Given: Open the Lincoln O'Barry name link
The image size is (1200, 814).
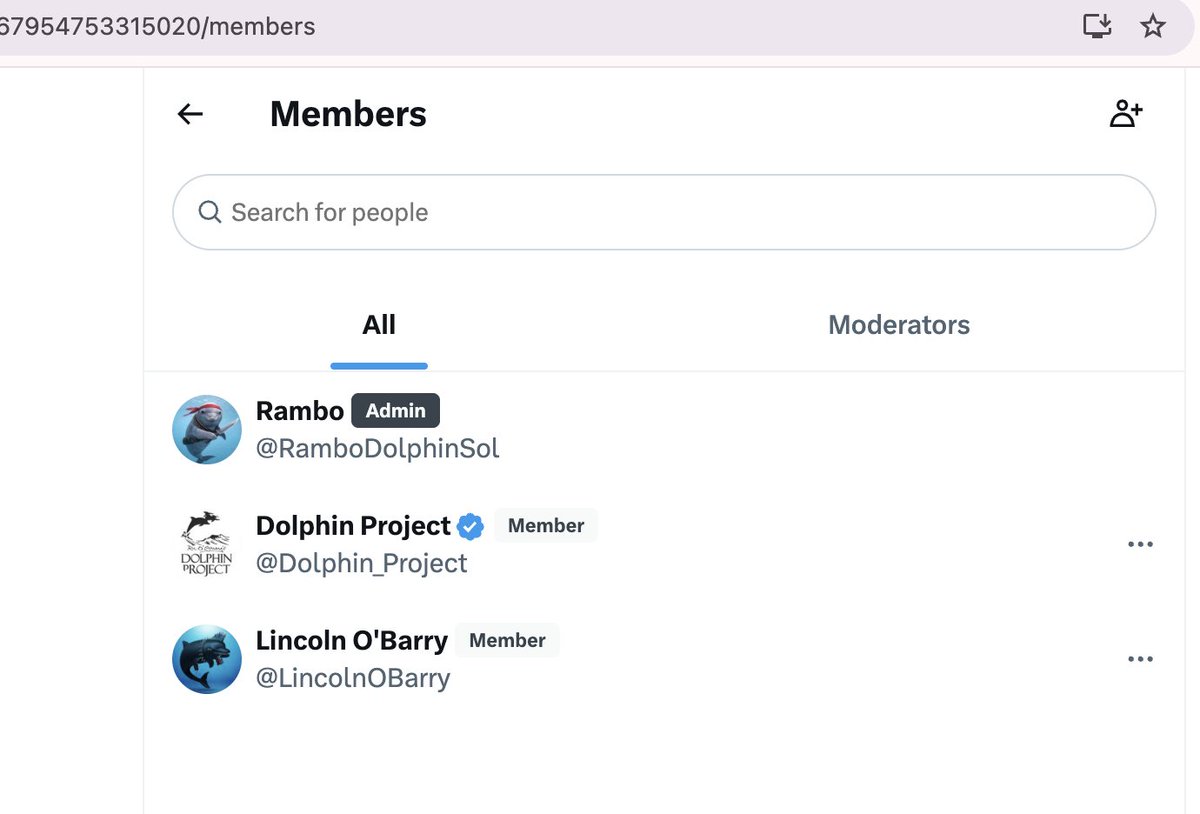Looking at the screenshot, I should click(352, 641).
